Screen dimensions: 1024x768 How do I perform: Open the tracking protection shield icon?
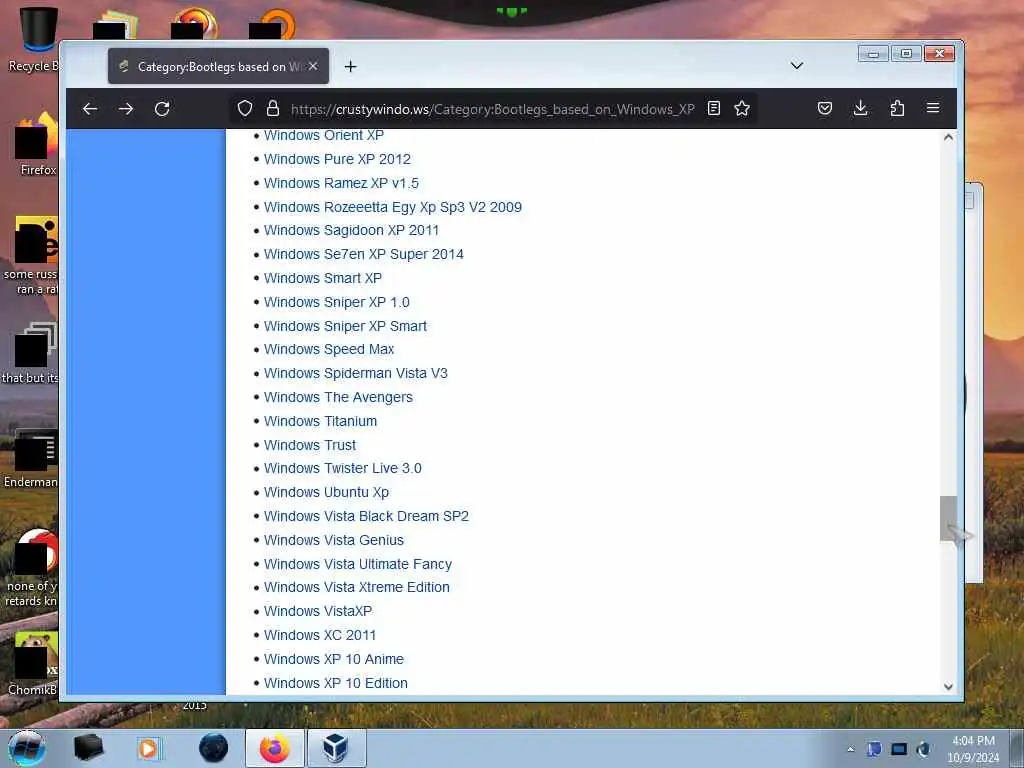(x=245, y=108)
